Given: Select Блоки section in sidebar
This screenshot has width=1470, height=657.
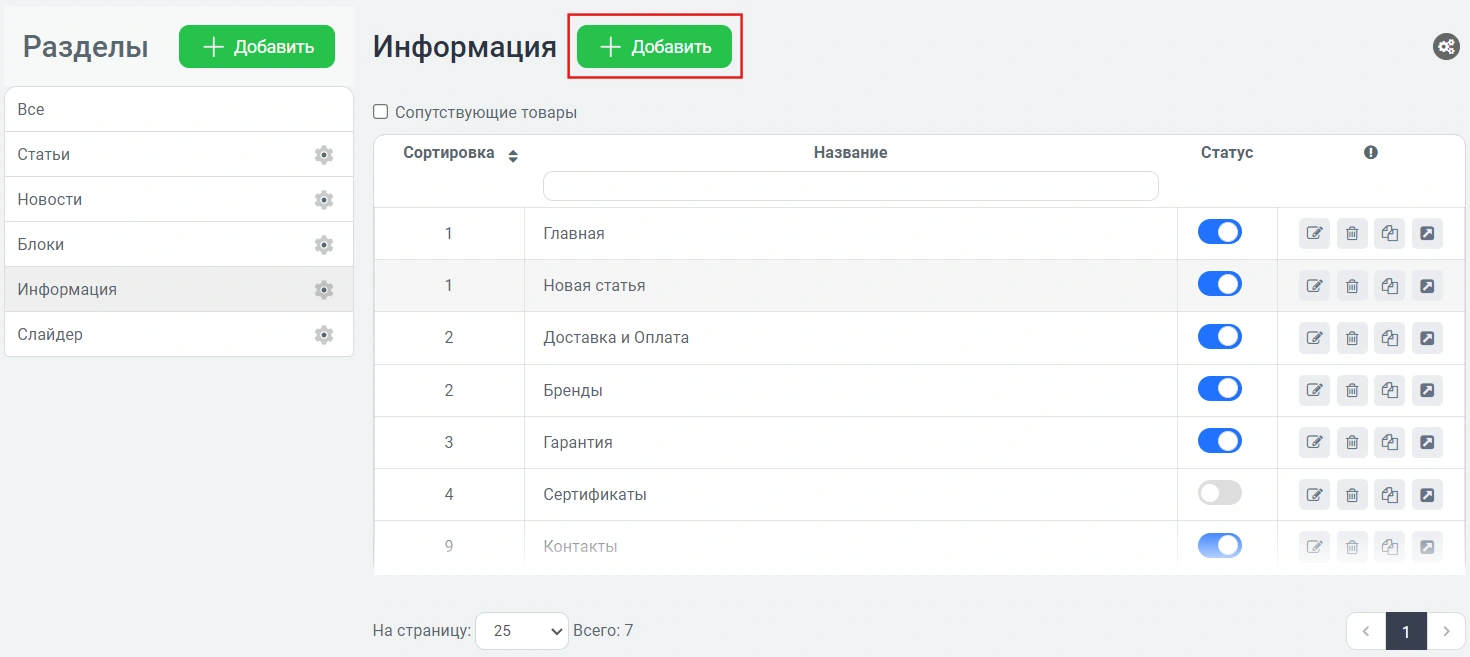Looking at the screenshot, I should [x=41, y=245].
